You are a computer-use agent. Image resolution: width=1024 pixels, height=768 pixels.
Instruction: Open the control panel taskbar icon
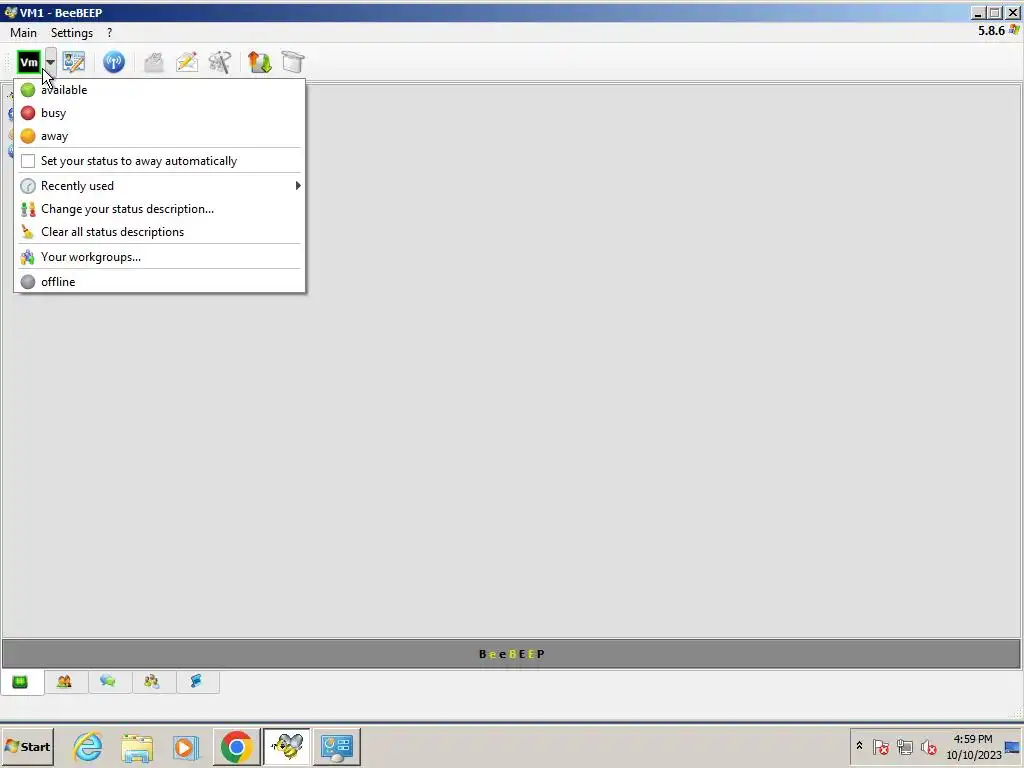[337, 746]
